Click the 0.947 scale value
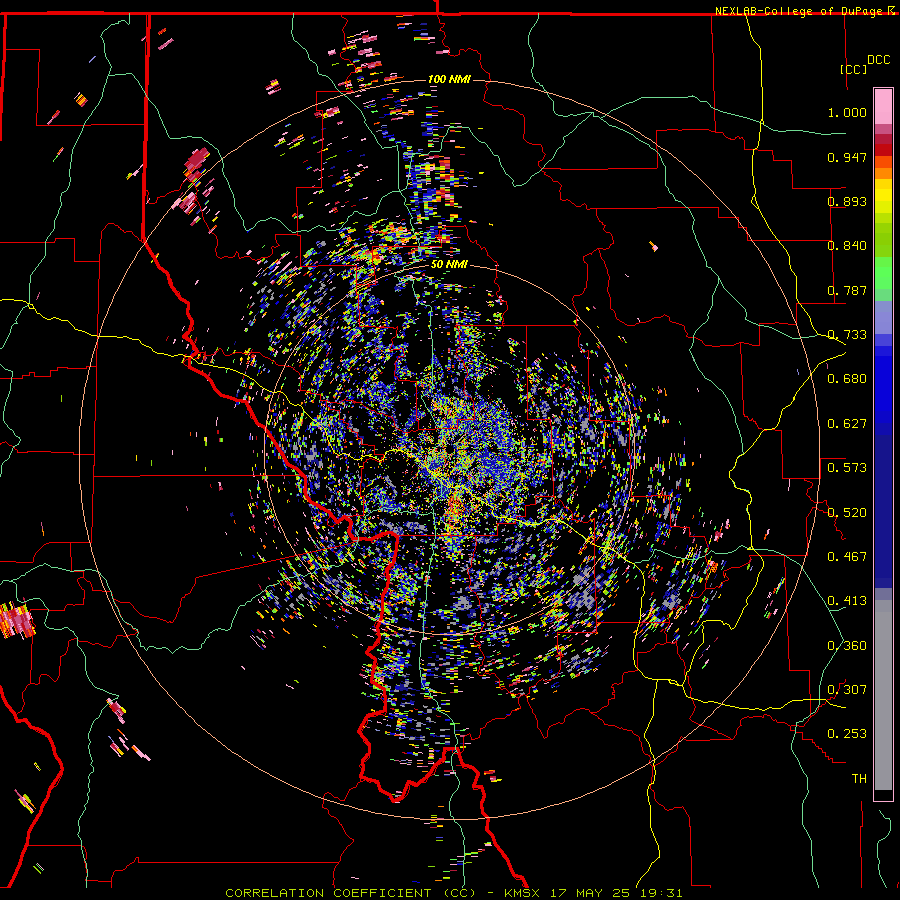This screenshot has width=900, height=900. click(x=847, y=157)
